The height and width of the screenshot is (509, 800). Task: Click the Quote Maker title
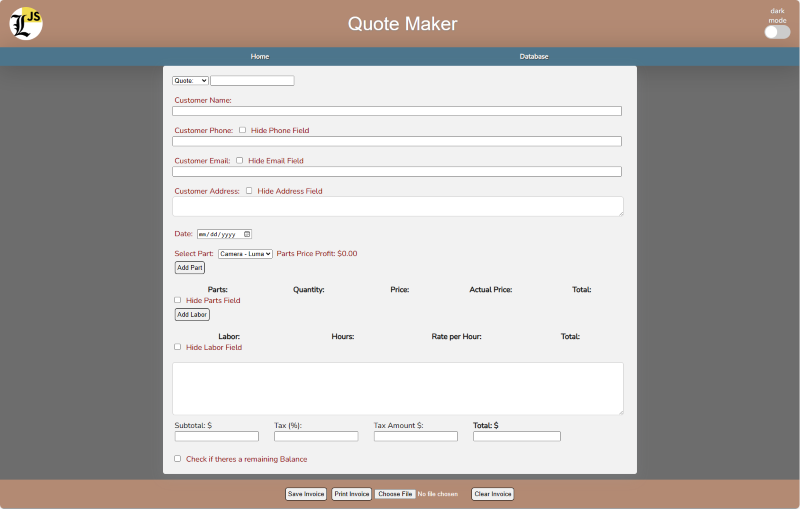(403, 24)
